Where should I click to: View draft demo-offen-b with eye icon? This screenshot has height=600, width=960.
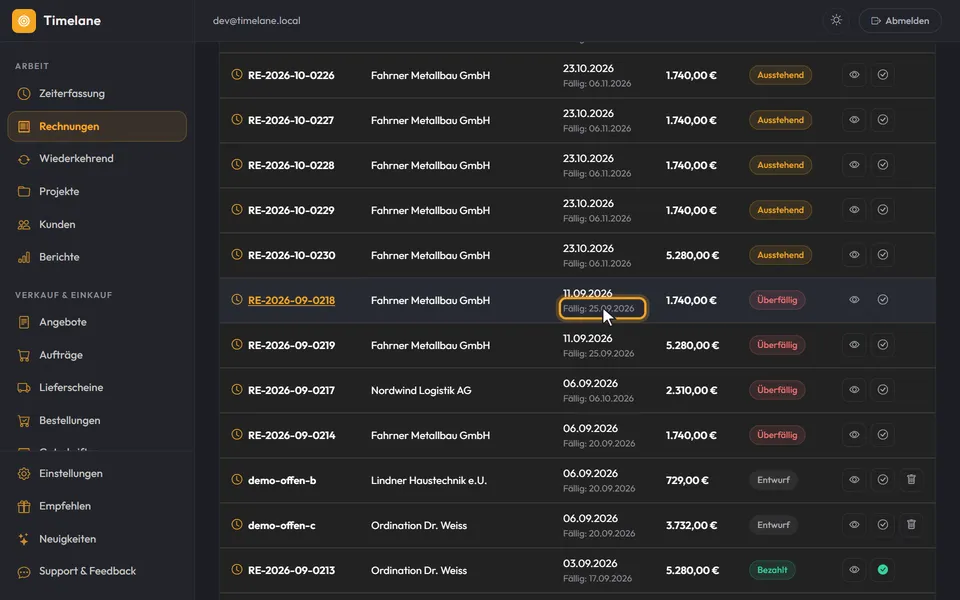[854, 480]
